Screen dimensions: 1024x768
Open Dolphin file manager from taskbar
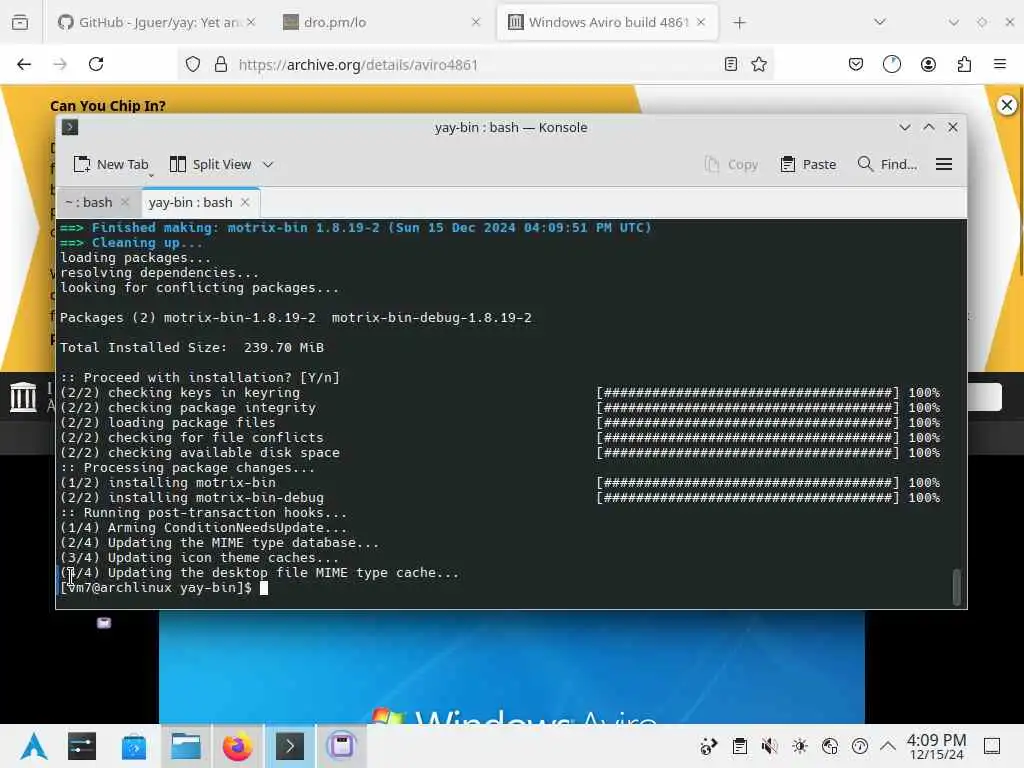[185, 746]
